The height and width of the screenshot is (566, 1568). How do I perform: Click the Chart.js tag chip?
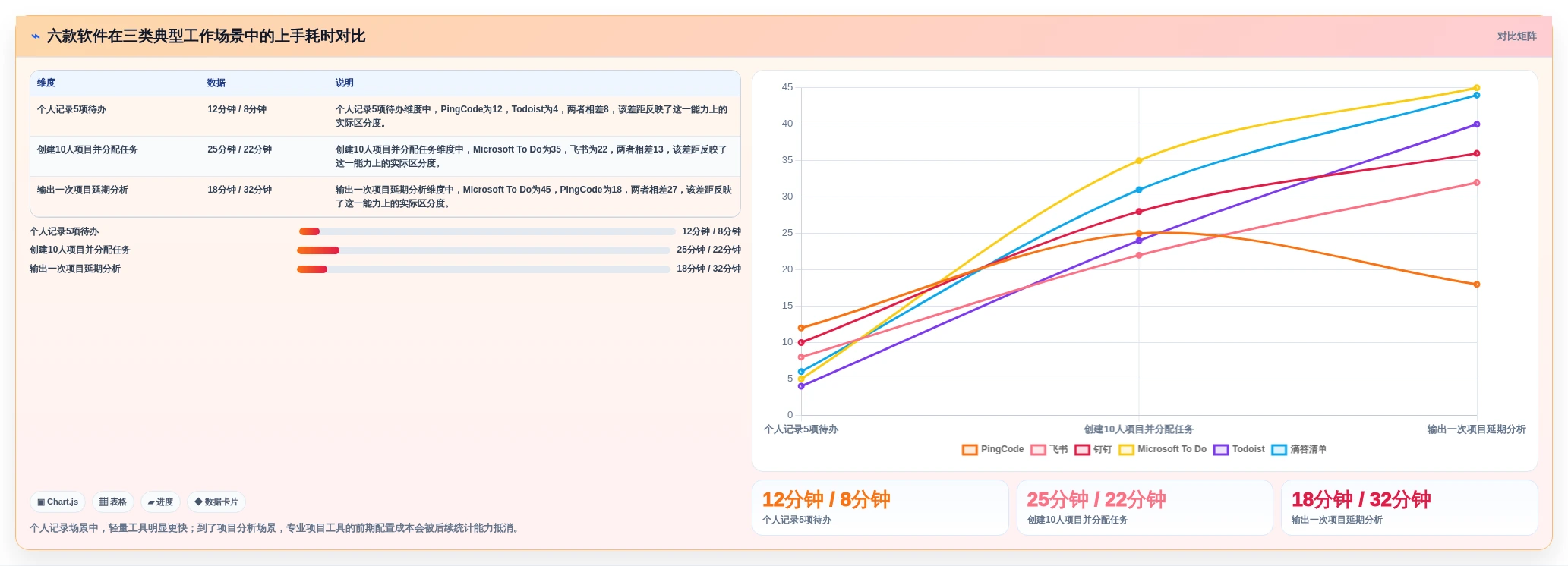tap(58, 502)
